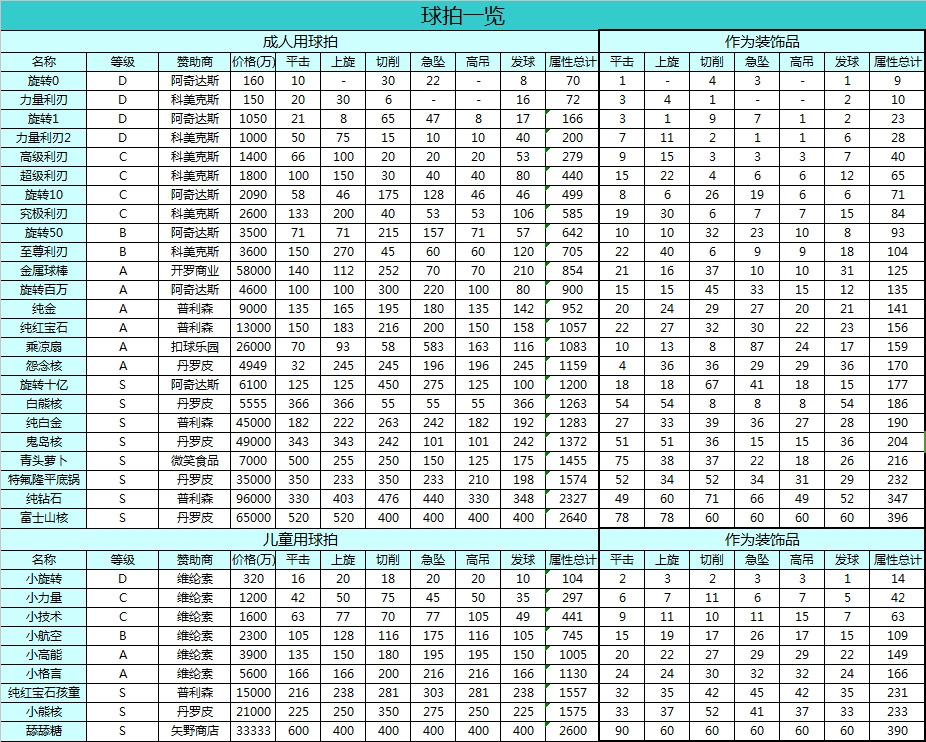Viewport: 926px width, 742px height.
Task: Select the 旋转10 name cell
Action: point(44,194)
